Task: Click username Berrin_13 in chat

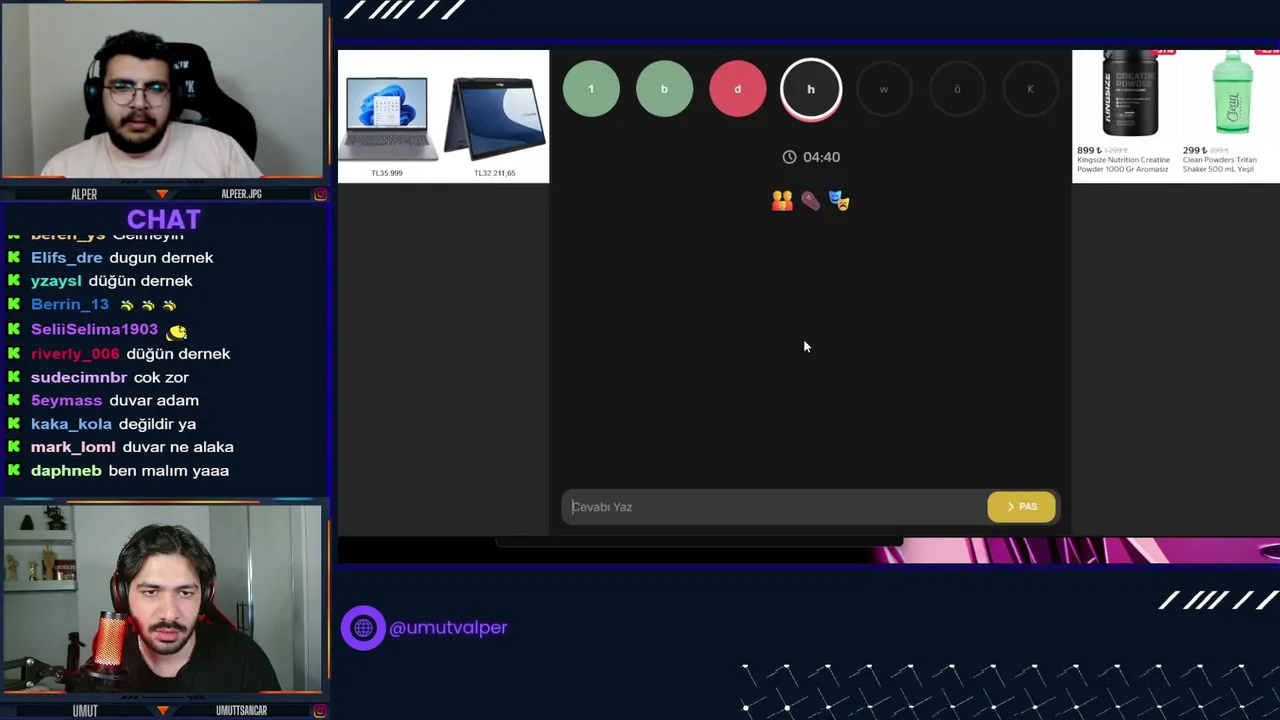Action: coord(69,304)
